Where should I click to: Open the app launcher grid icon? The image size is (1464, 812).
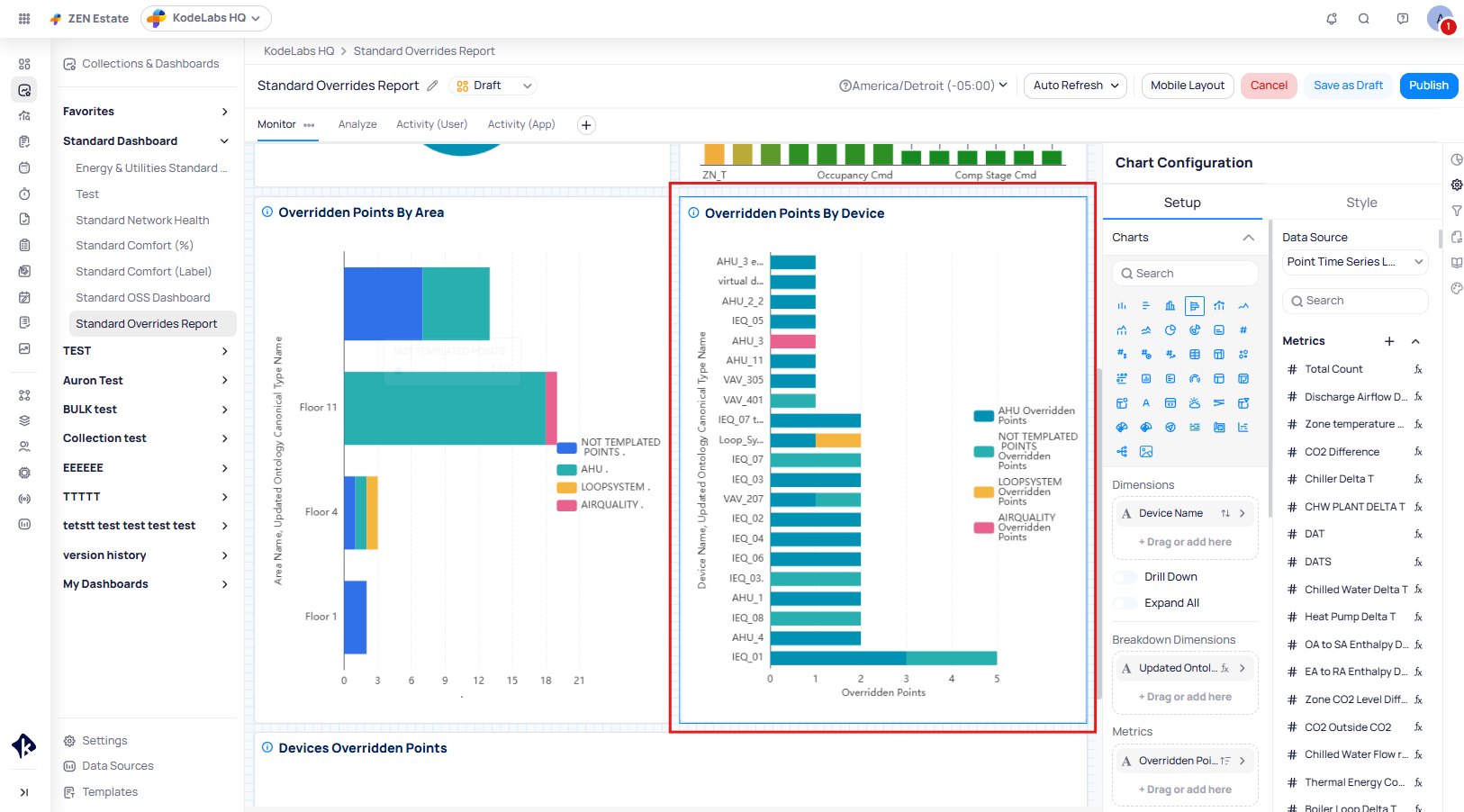24,19
